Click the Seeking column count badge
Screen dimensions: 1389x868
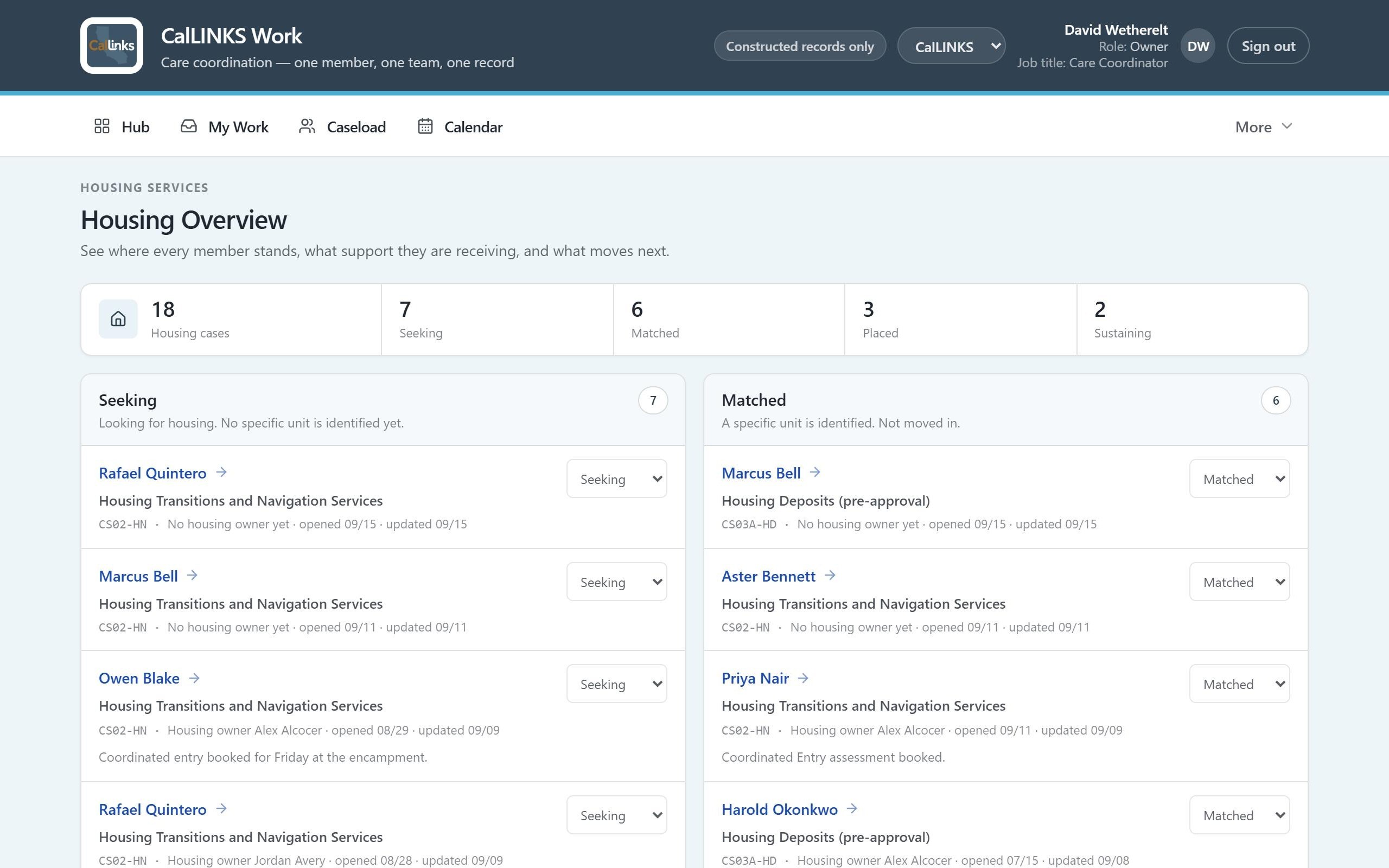[x=653, y=400]
